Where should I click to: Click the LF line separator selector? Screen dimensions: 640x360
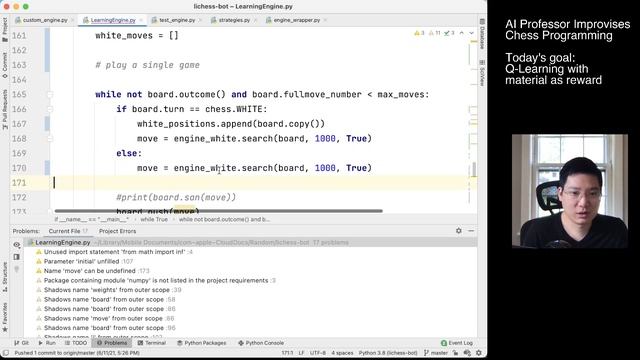pyautogui.click(x=301, y=353)
